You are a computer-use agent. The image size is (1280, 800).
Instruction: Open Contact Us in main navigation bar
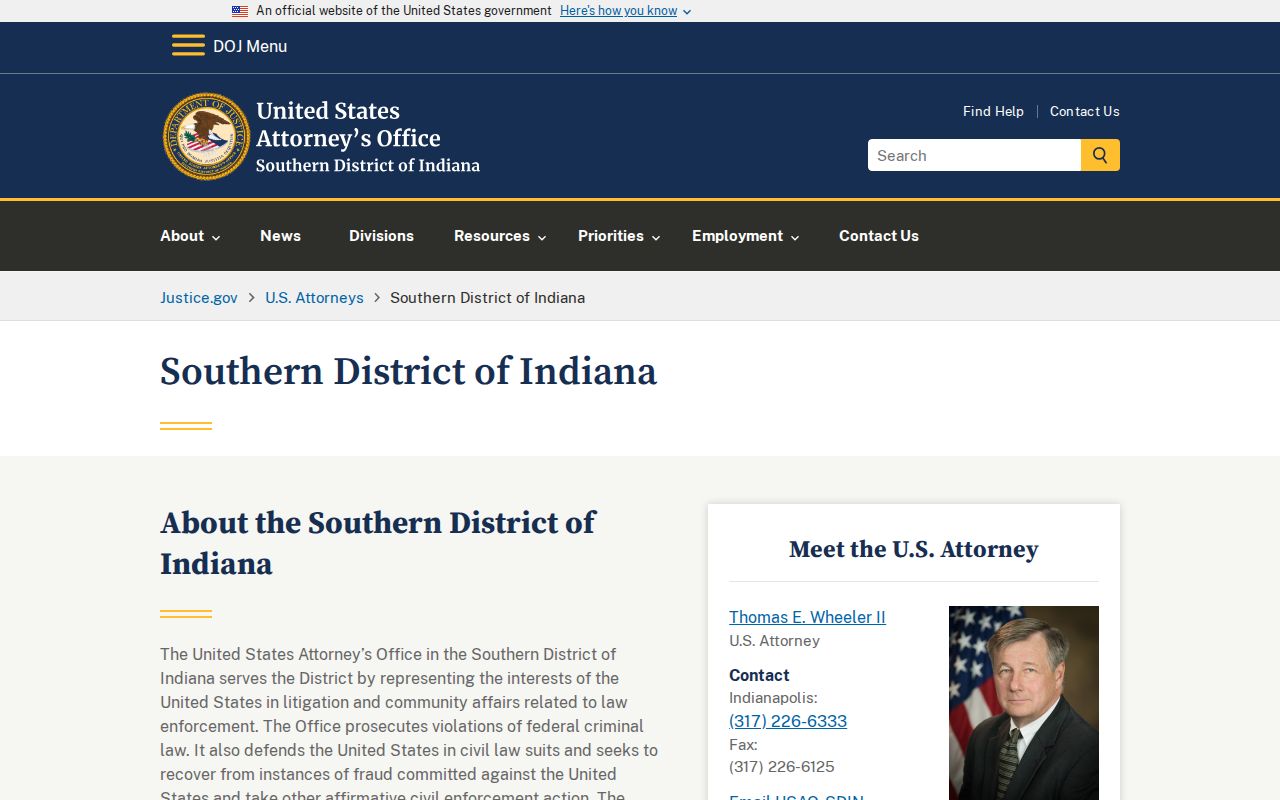[x=879, y=236]
